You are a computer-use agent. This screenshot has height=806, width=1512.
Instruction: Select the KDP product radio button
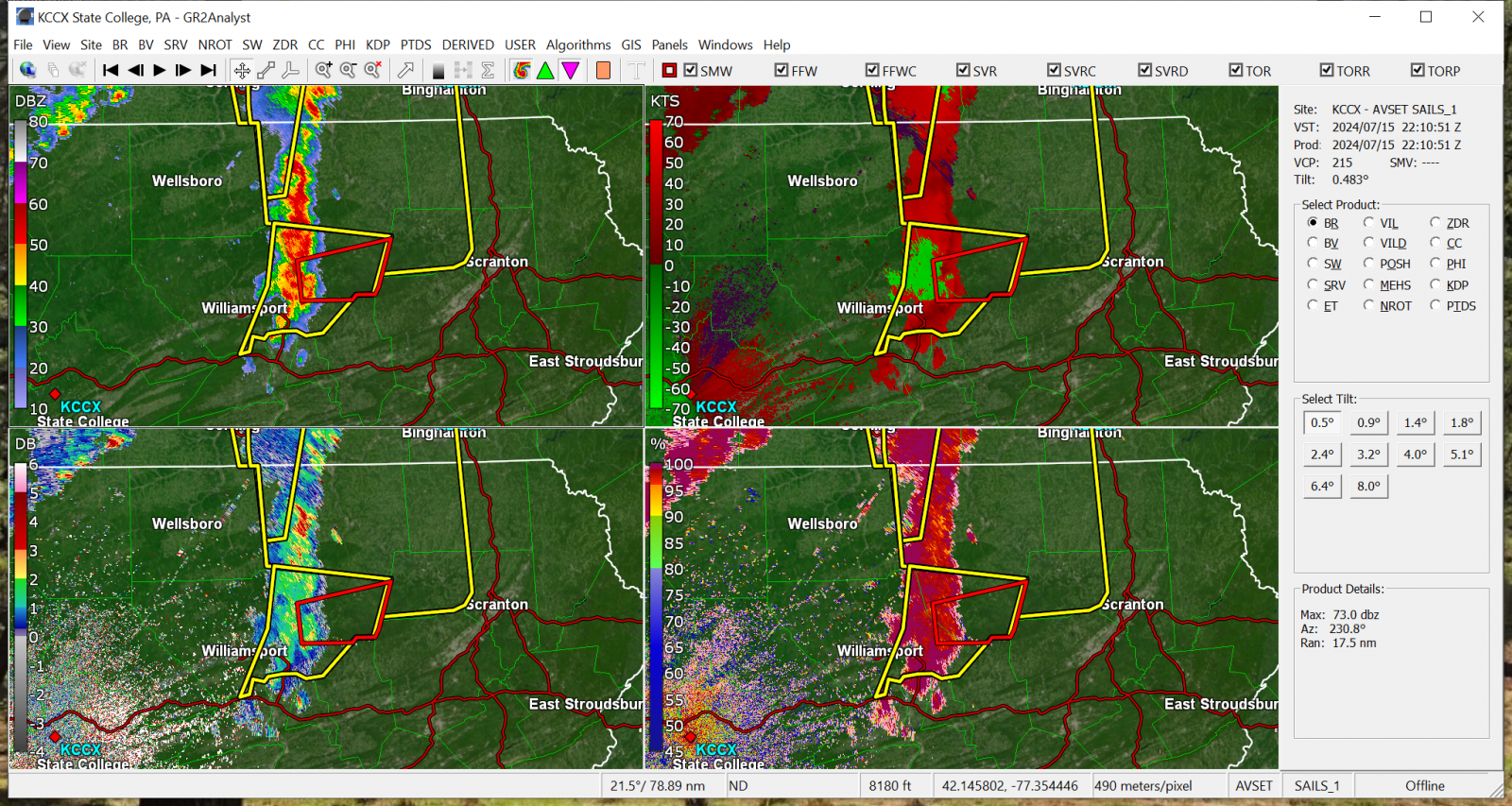(x=1435, y=284)
